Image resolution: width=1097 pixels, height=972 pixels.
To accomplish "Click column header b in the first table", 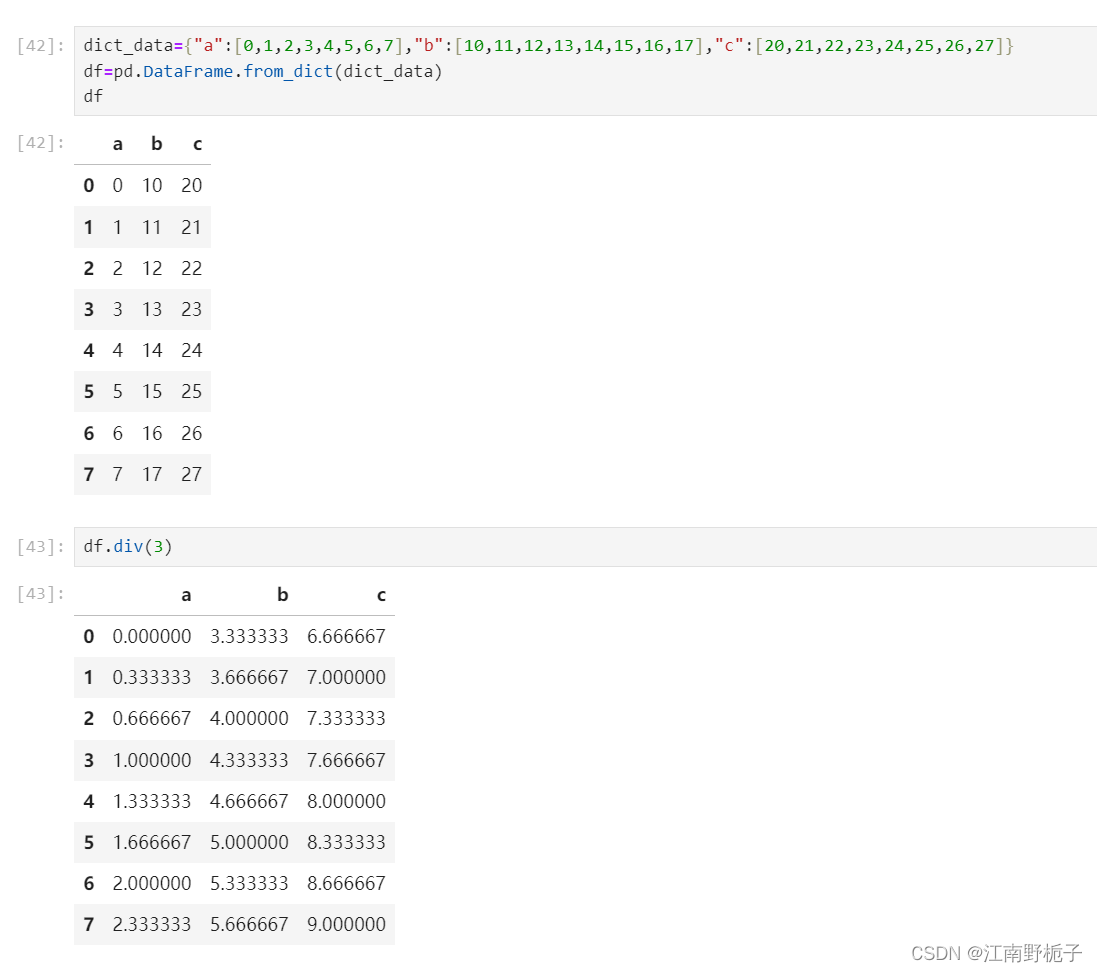I will tap(156, 144).
